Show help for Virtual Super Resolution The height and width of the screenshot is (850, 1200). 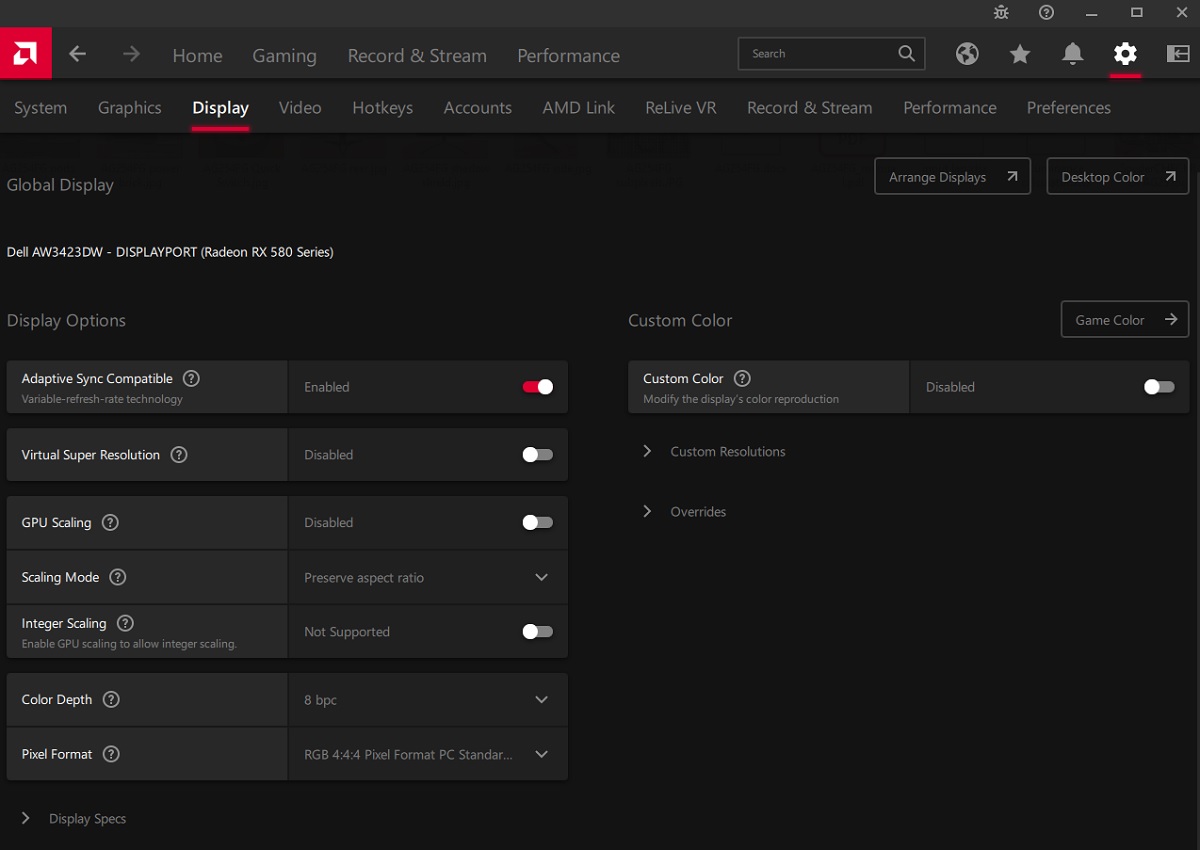point(179,455)
